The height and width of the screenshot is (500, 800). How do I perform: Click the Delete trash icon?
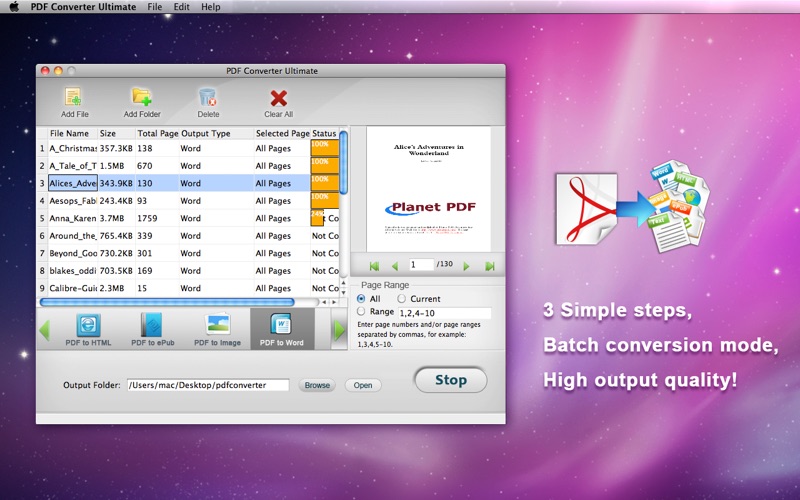point(208,97)
